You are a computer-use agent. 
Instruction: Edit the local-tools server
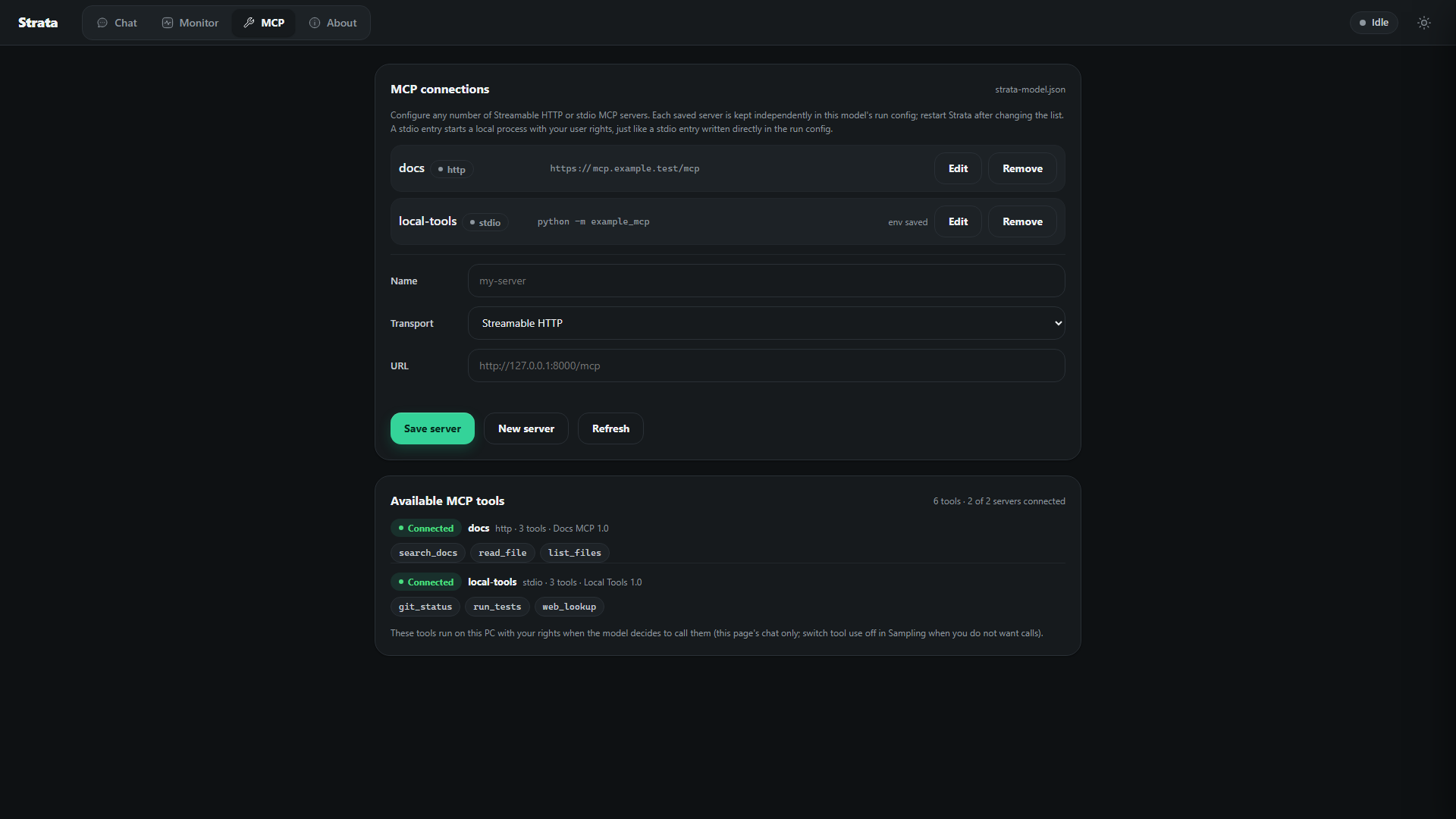tap(958, 221)
